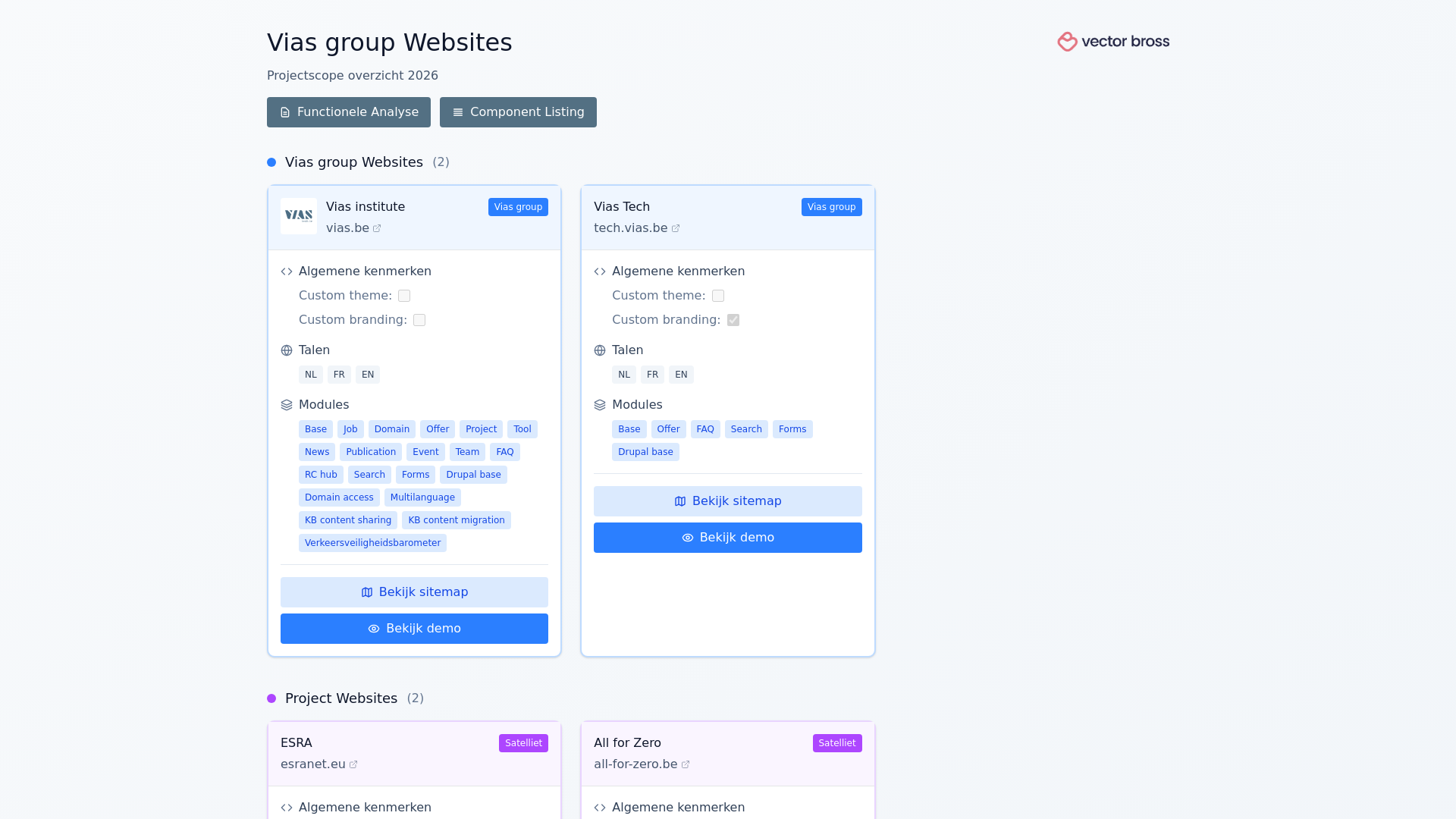Click the Job module tag
The image size is (1456, 819).
click(350, 429)
